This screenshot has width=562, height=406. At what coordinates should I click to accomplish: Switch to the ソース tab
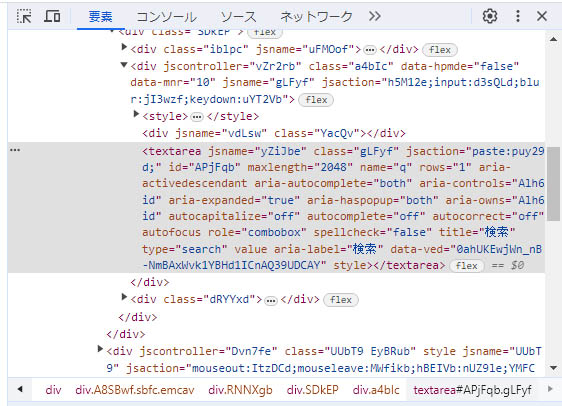tap(238, 16)
